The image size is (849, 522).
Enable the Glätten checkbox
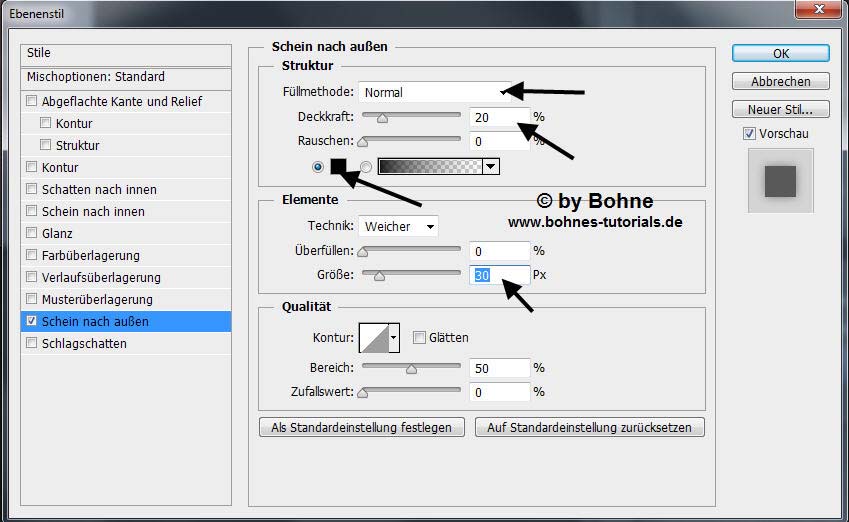tap(420, 338)
